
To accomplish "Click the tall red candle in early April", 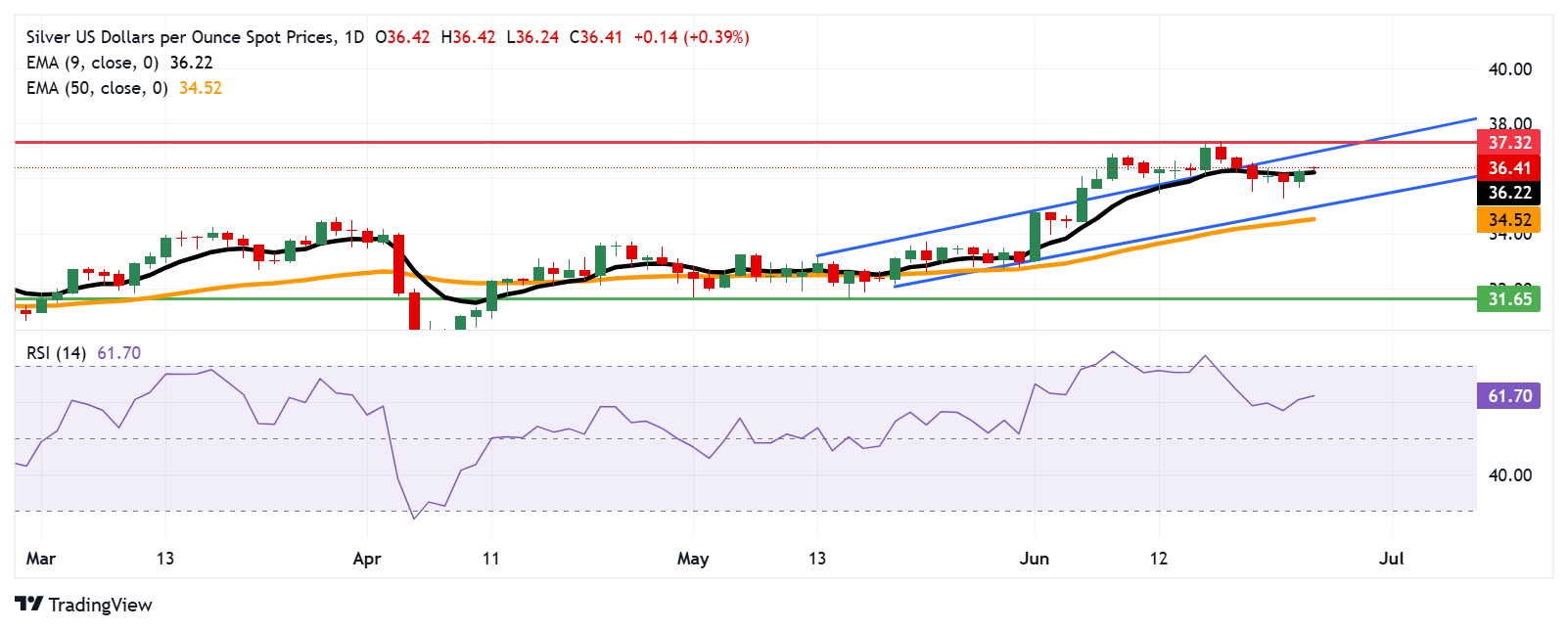I will (398, 264).
